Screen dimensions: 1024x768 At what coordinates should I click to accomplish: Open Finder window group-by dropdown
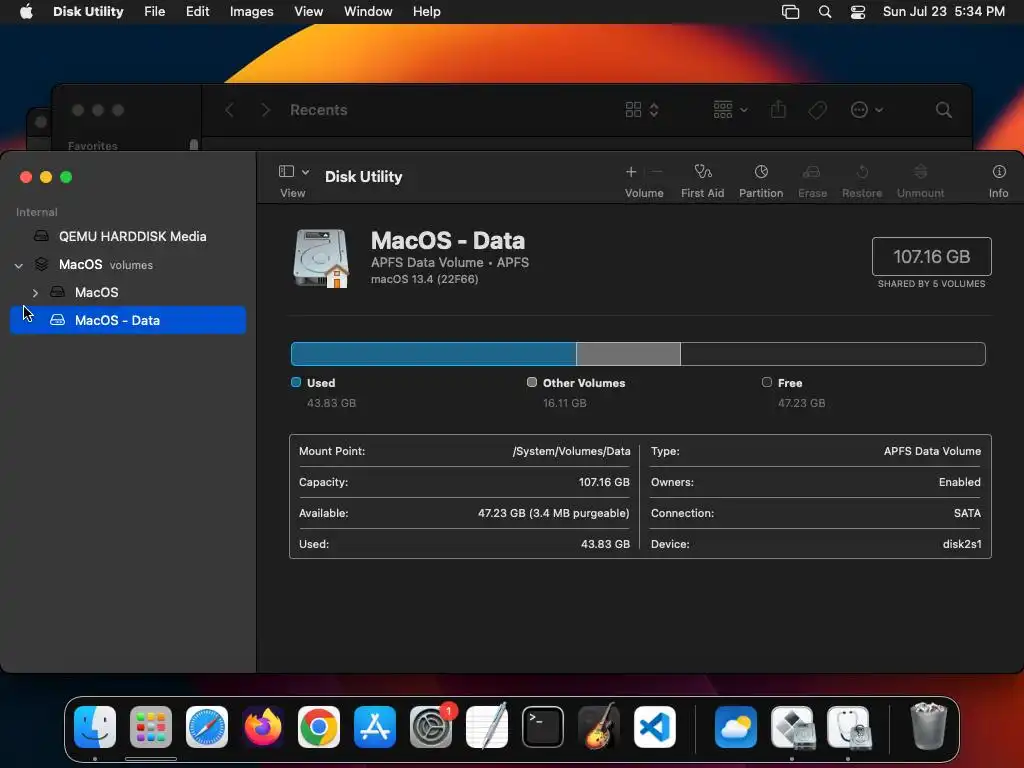(x=730, y=110)
